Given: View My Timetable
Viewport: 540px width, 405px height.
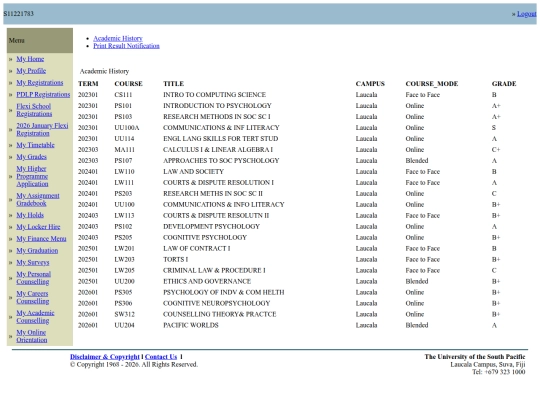Looking at the screenshot, I should pyautogui.click(x=35, y=145).
